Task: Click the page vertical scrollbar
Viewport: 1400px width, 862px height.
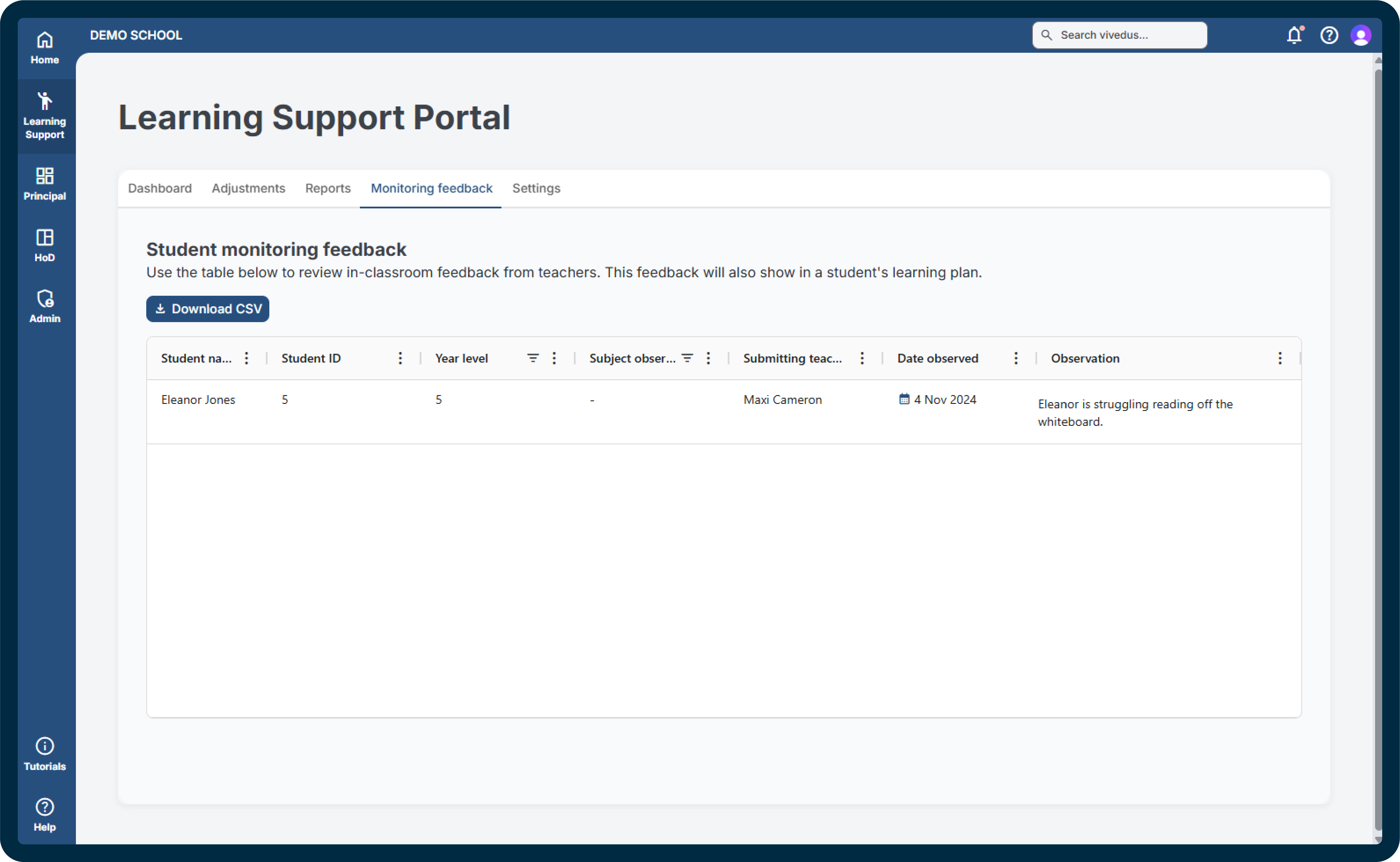Action: tap(1378, 445)
